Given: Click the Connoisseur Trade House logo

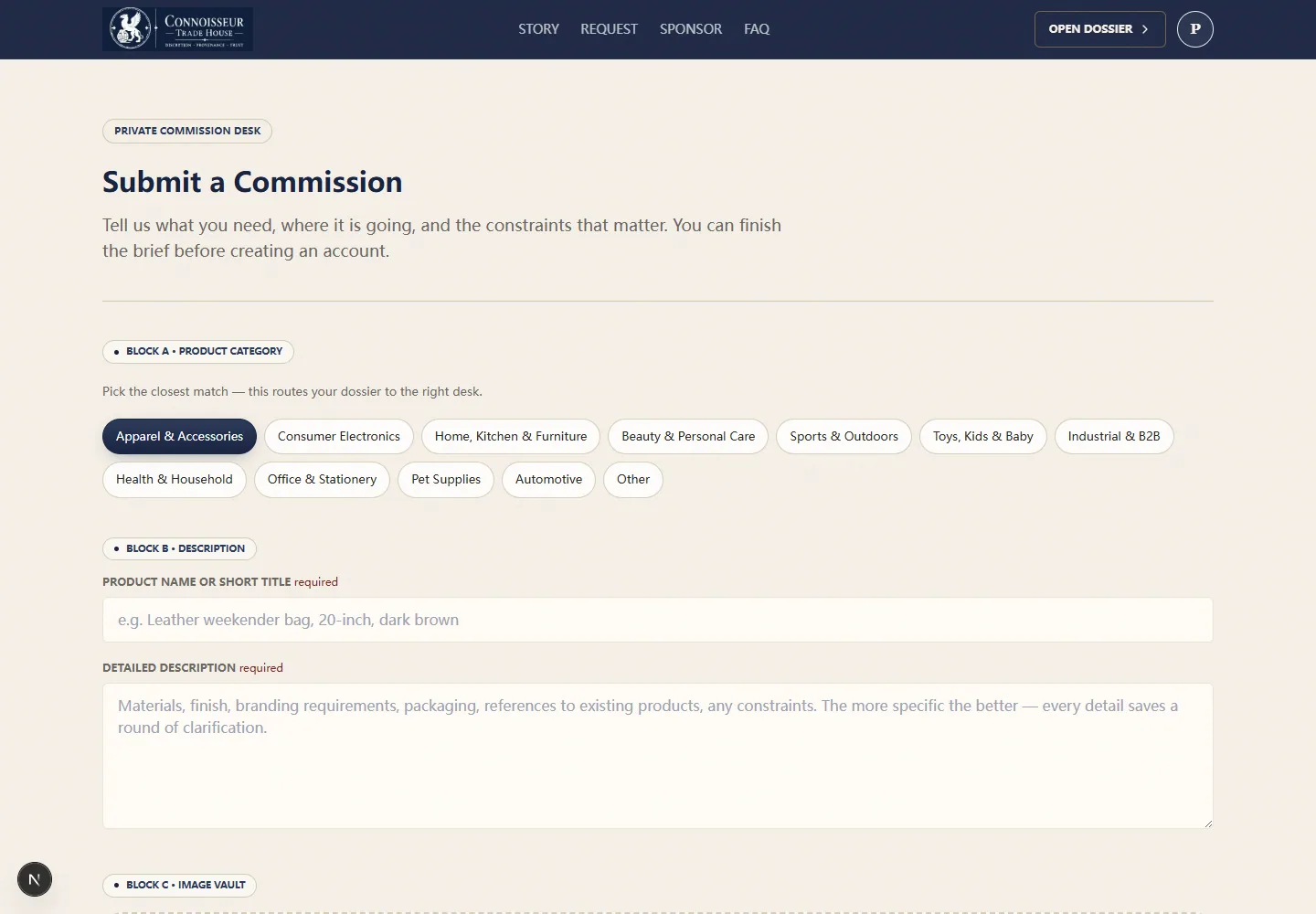Looking at the screenshot, I should point(177,29).
